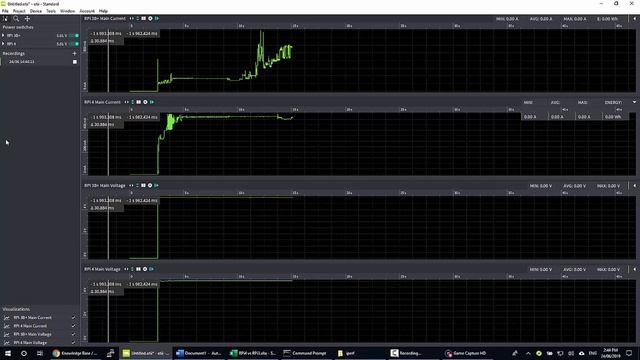Screen dimensions: 640x360
Task: Click green follow arrow on RPI 3B+ Main Current
Action: [157, 18]
